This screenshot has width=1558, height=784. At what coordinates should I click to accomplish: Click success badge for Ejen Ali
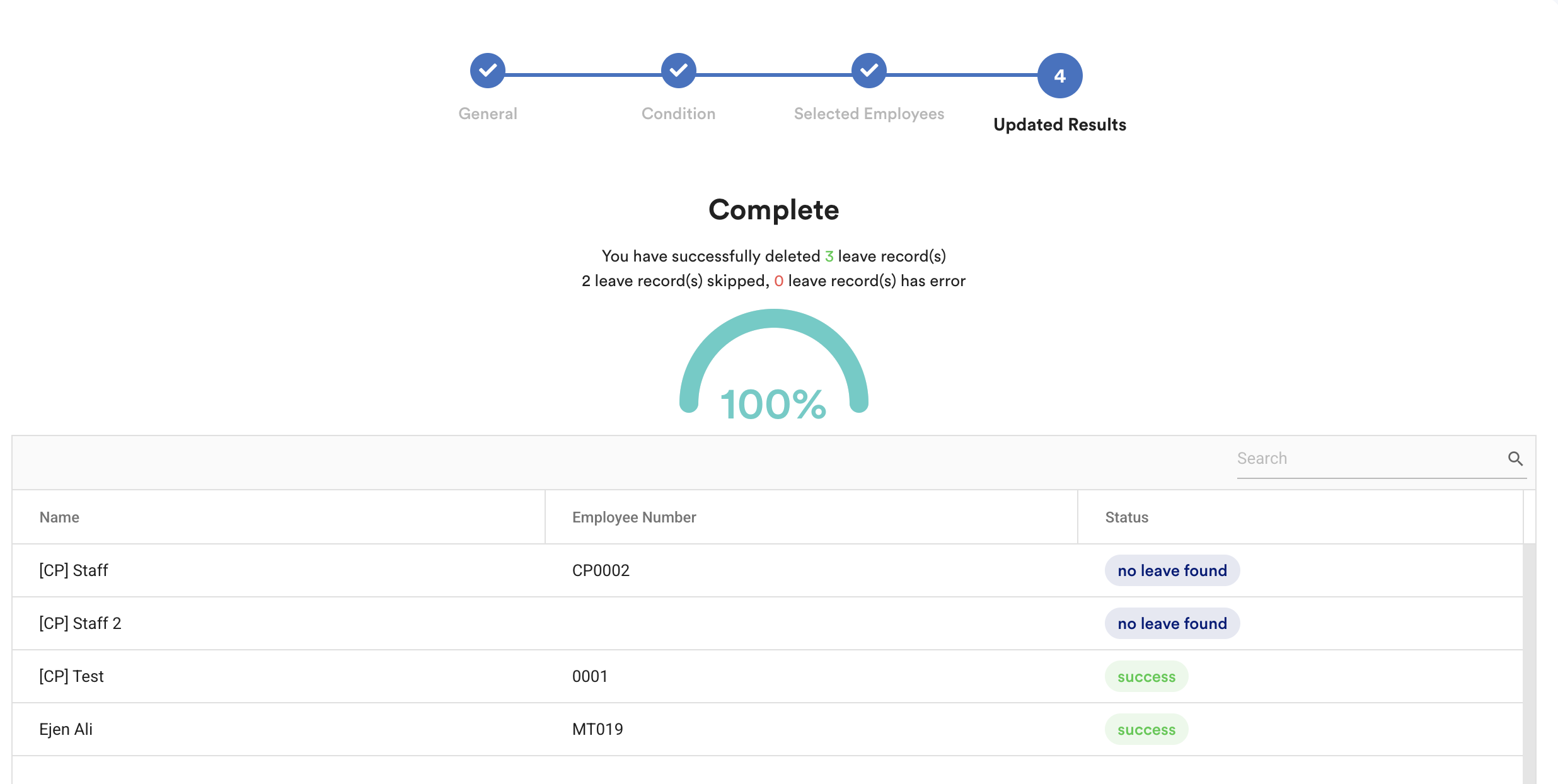click(x=1146, y=729)
